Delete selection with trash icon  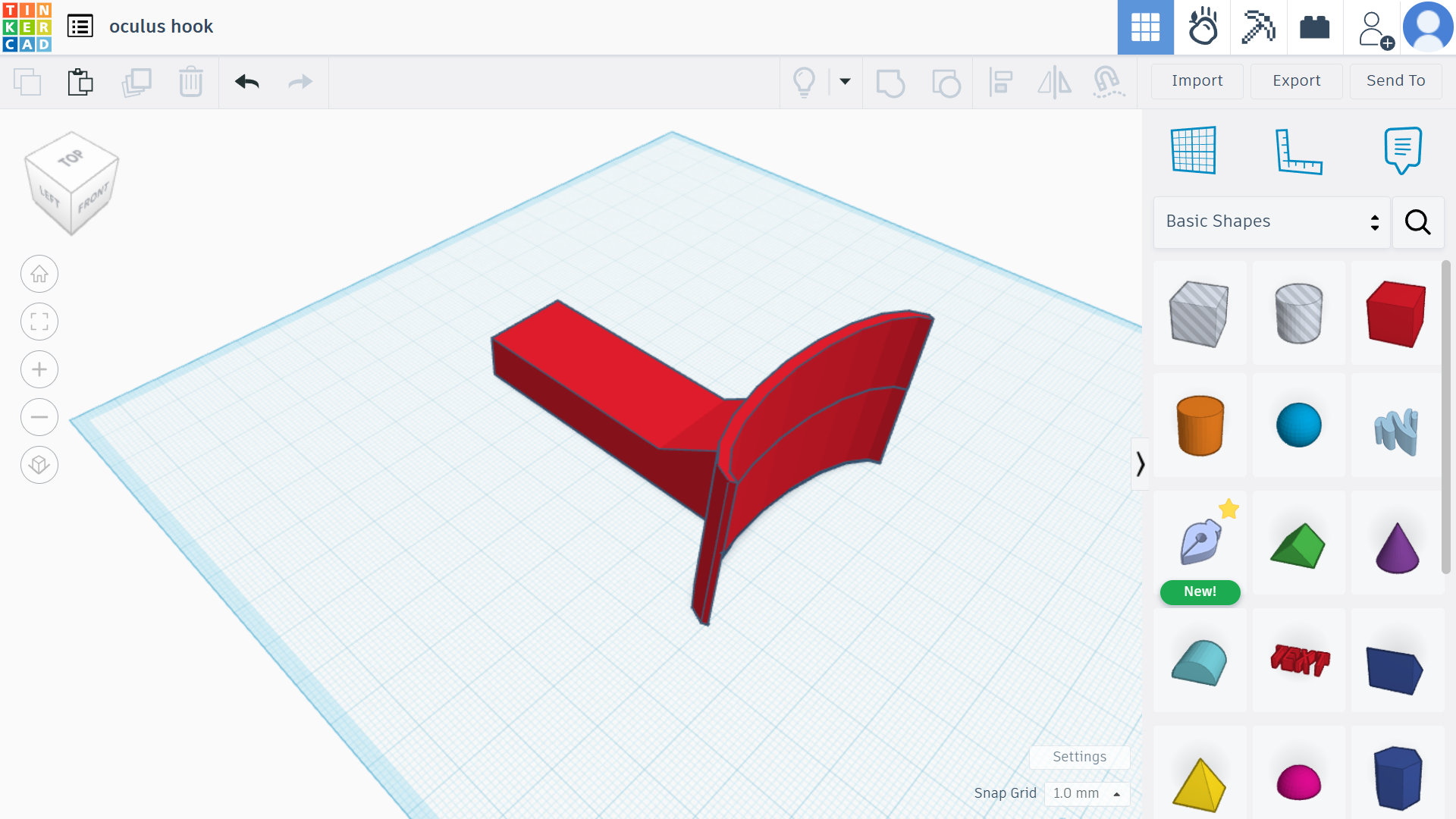[x=191, y=82]
